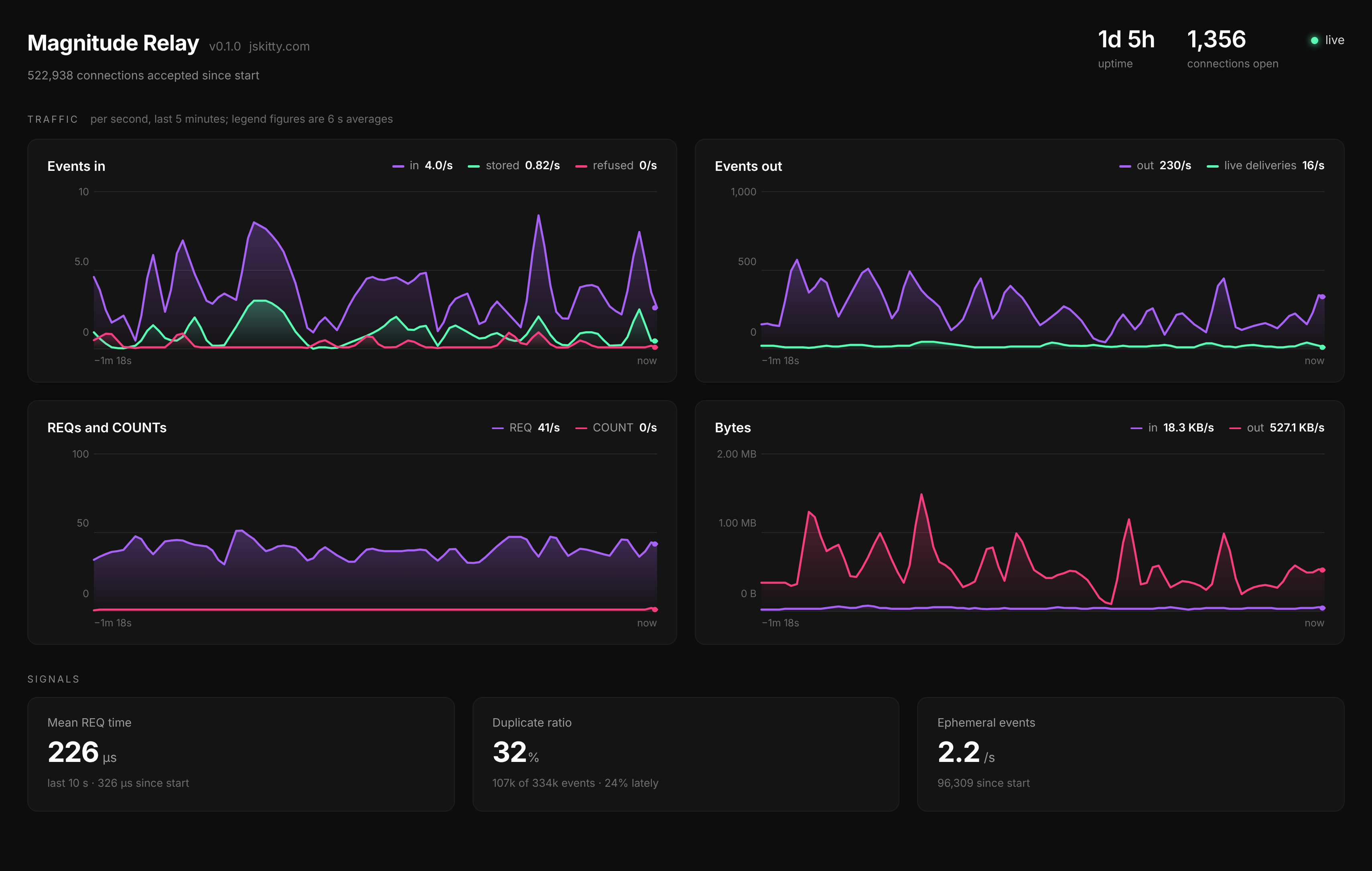Screen dimensions: 1372x871
Task: Click the pink COUNT legend swatch
Action: click(581, 428)
